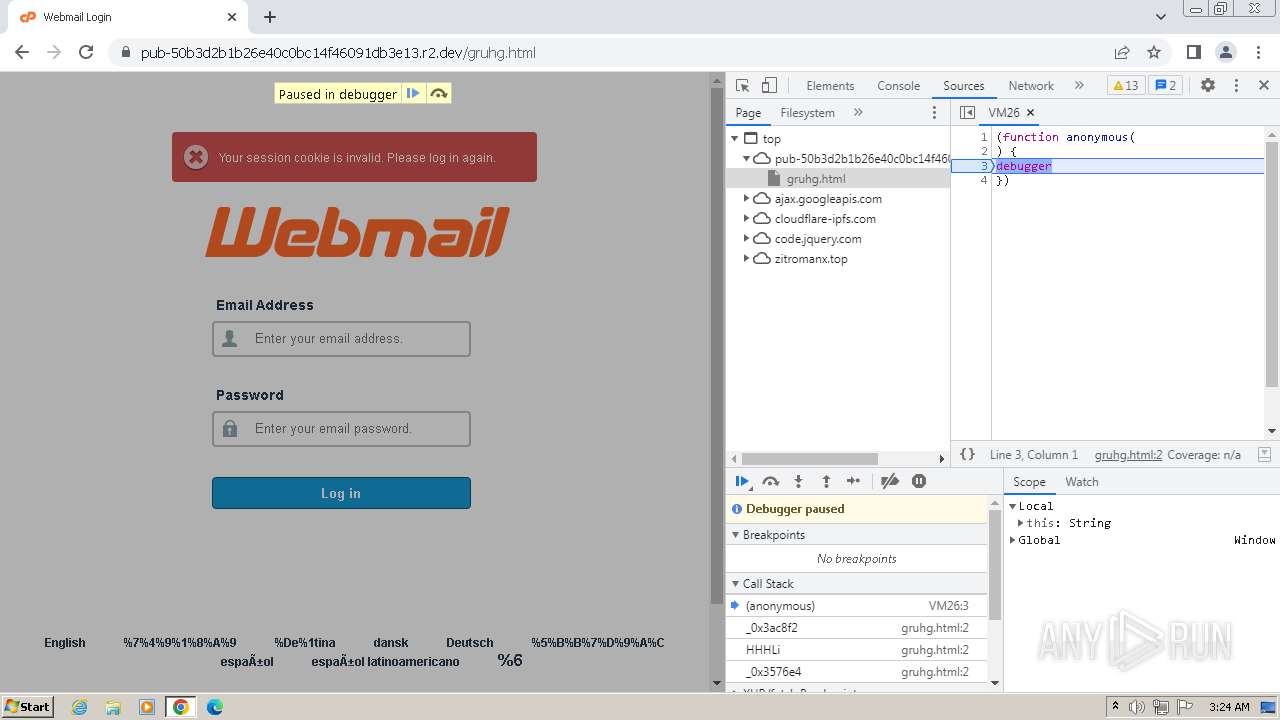This screenshot has width=1280, height=720.
Task: Deactivate breakpoints
Action: point(889,481)
